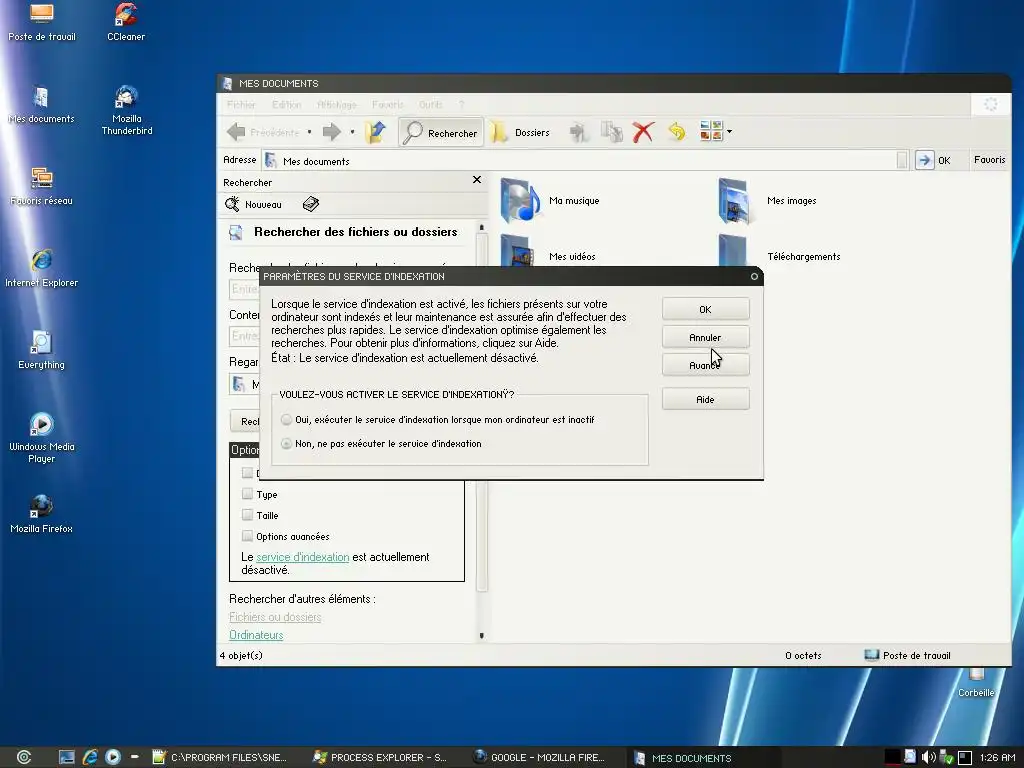The width and height of the screenshot is (1024, 768).
Task: Click the book icon next to Nouveau
Action: 311,204
